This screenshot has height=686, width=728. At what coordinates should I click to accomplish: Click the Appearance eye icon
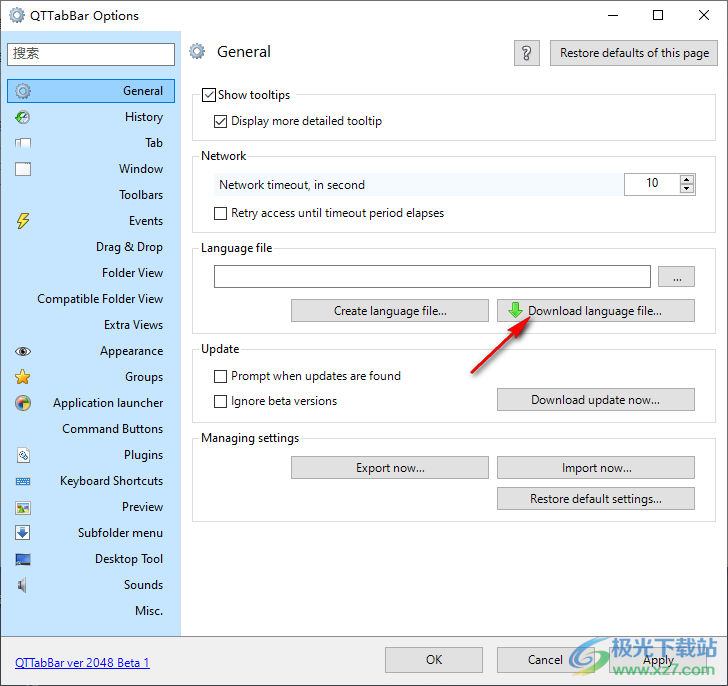point(23,351)
